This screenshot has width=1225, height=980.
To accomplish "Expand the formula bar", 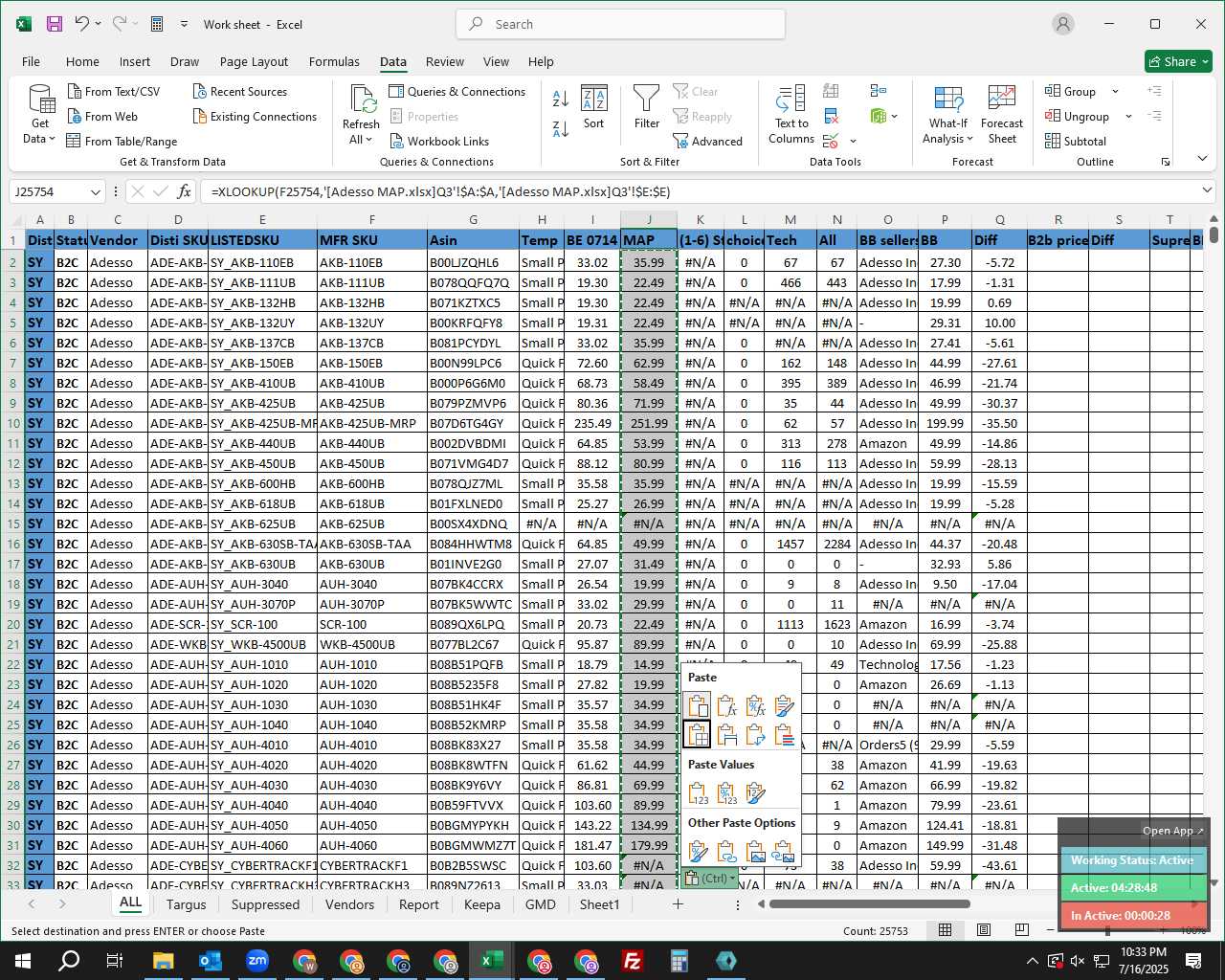I will 1207,191.
